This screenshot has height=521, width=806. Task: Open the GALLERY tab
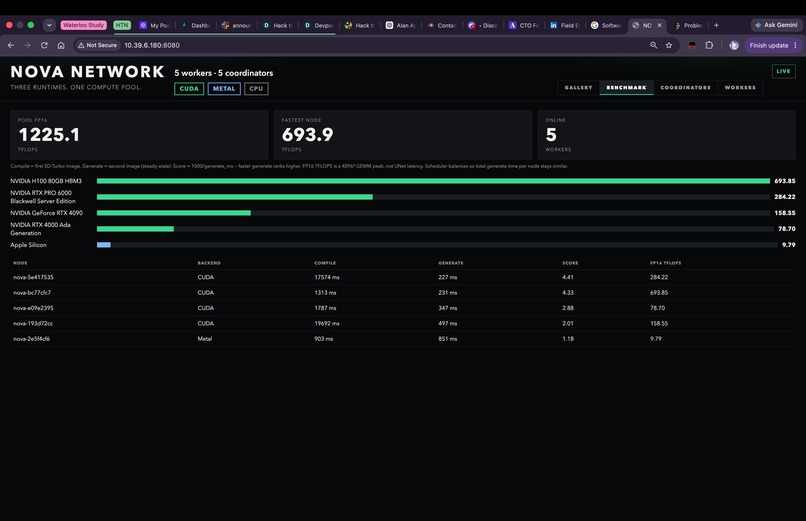tap(578, 87)
